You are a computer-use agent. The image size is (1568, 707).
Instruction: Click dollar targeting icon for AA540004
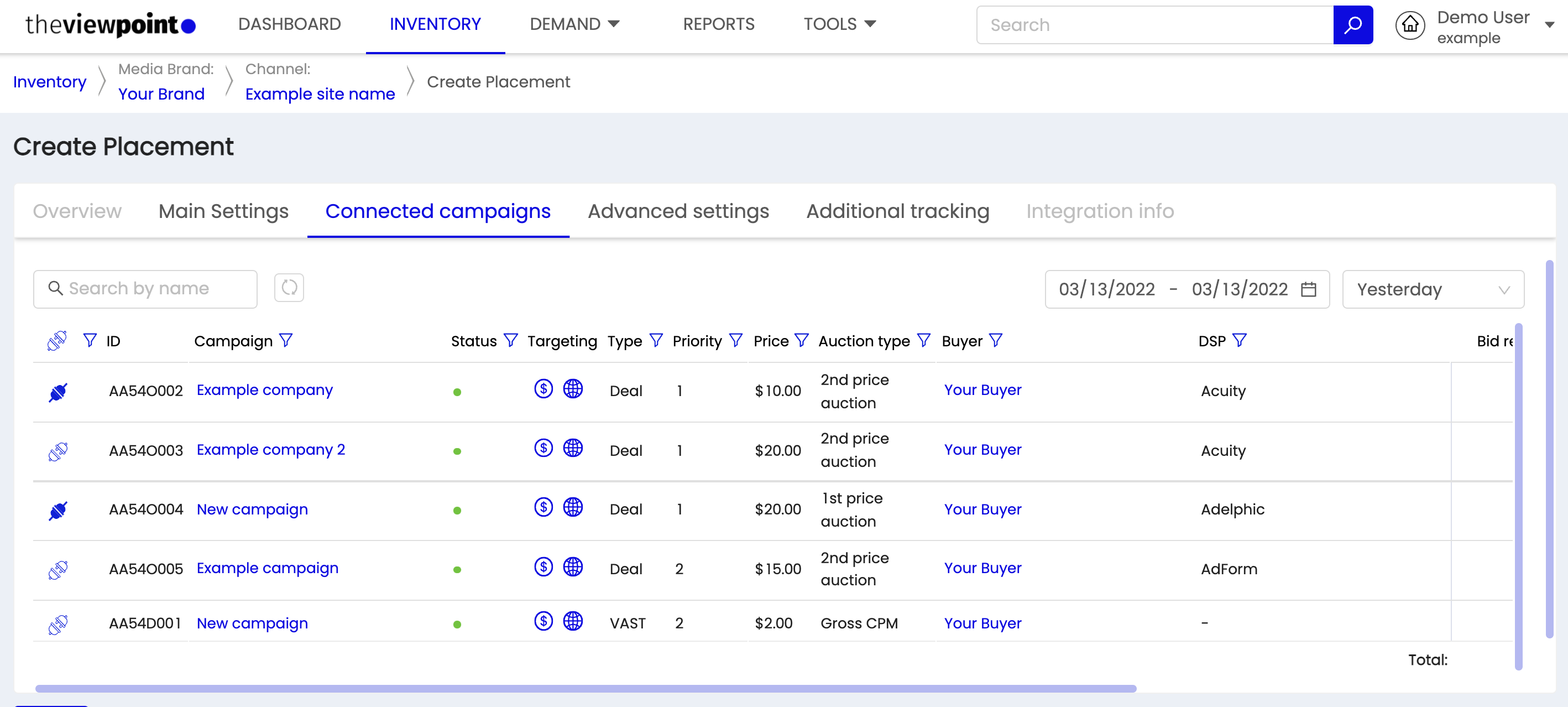[543, 507]
